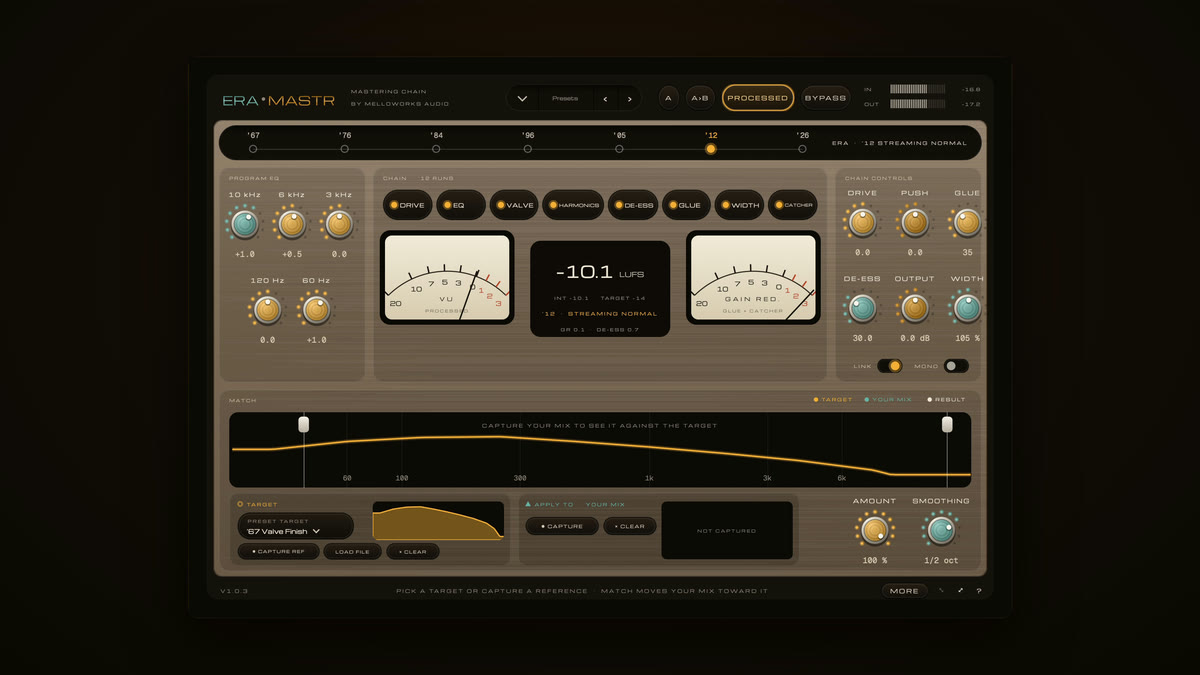Go to the next preset
This screenshot has height=675, width=1200.
[629, 98]
